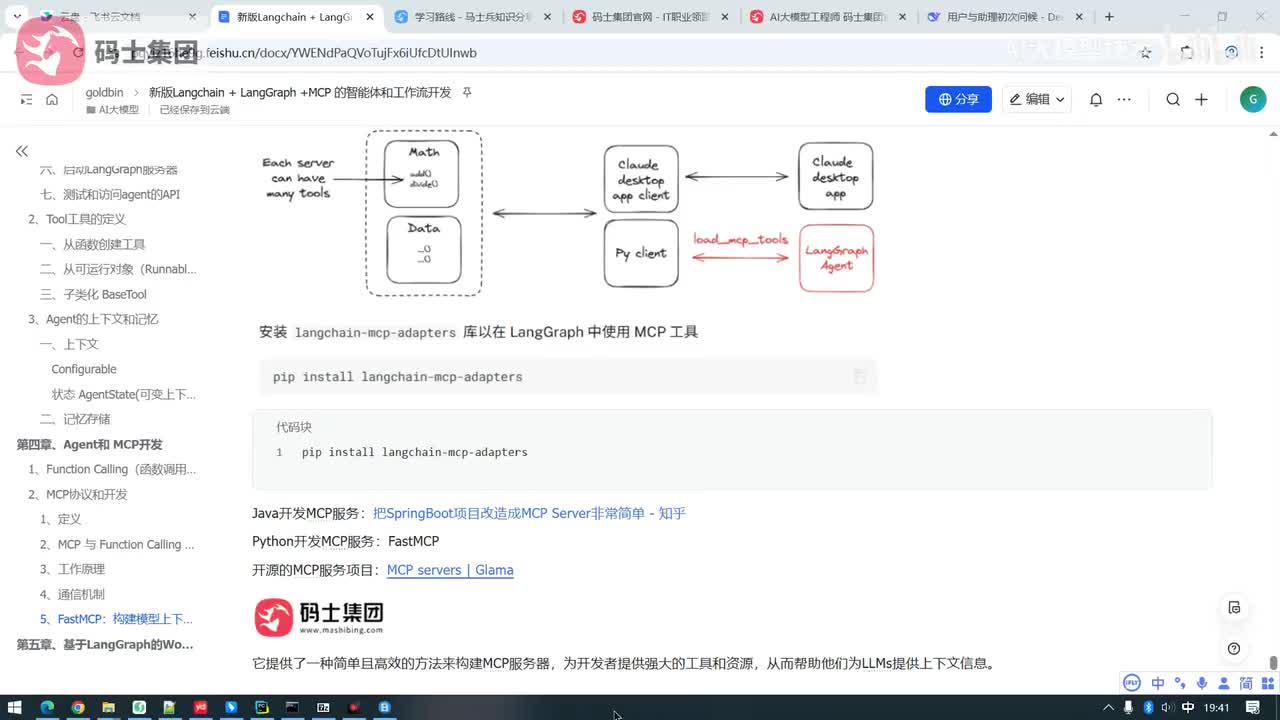Image resolution: width=1280 pixels, height=720 pixels.
Task: Select 2、MCP 与 Function Calling outline entry
Action: coord(117,544)
